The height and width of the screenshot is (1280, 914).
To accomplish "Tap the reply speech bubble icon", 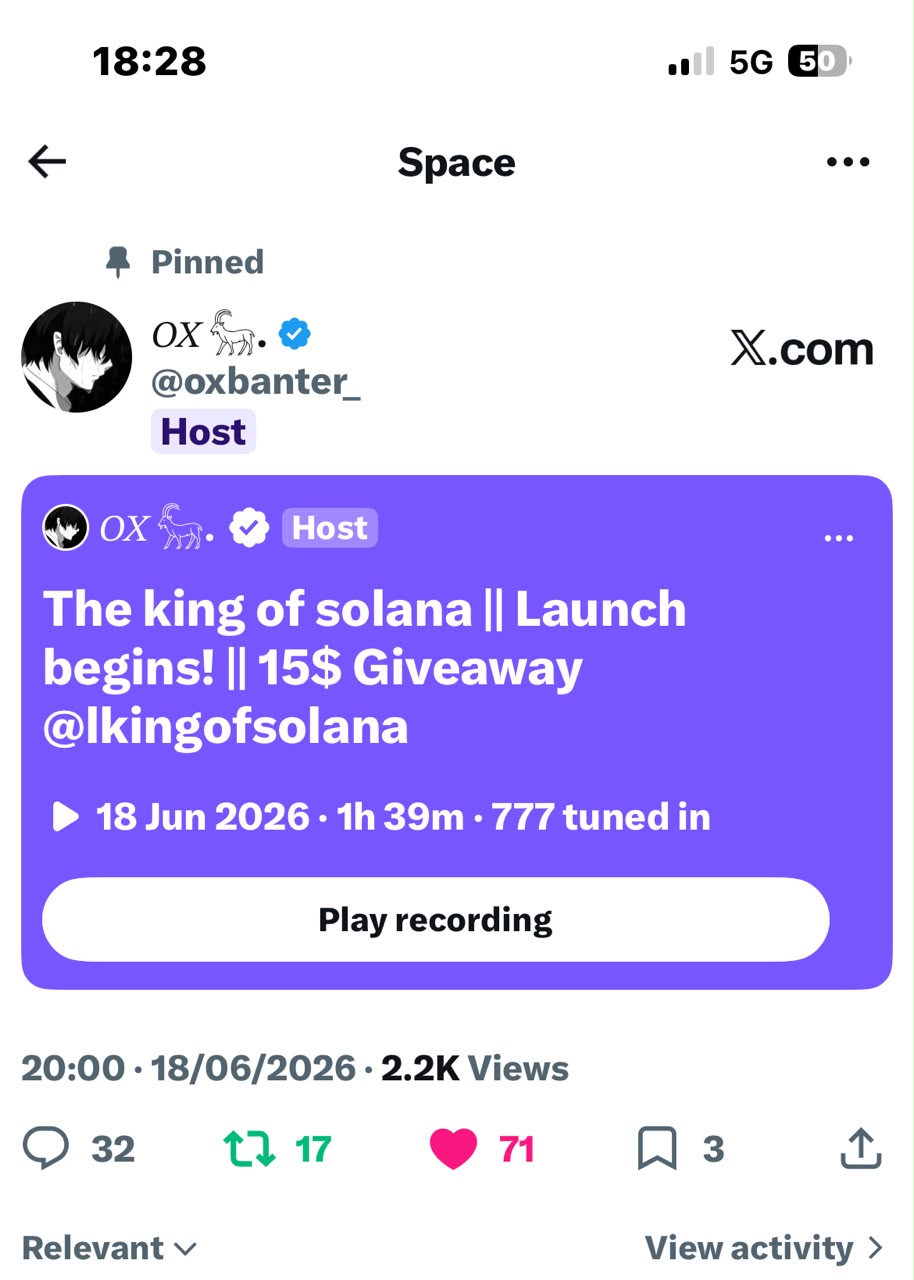I will pyautogui.click(x=46, y=1149).
